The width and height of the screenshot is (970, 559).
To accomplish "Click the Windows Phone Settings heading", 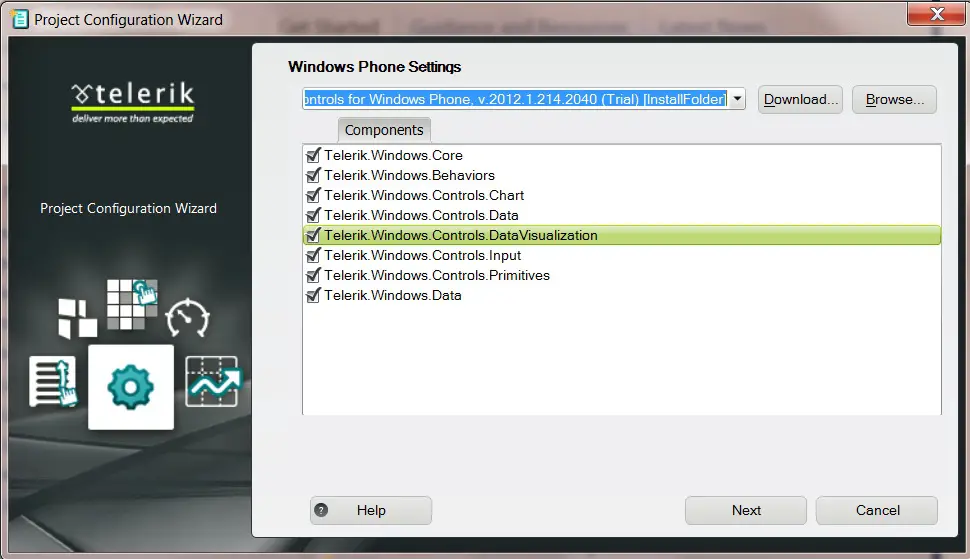I will [x=374, y=66].
